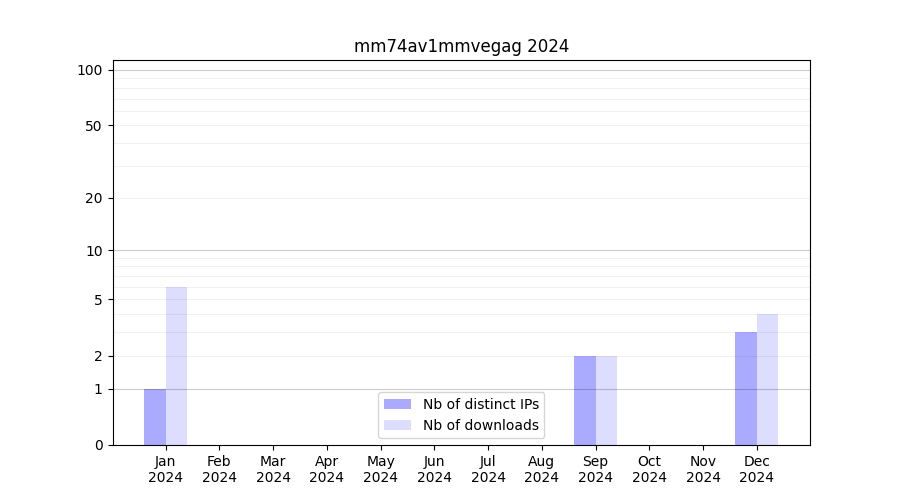
Task: Select the December distinct IPs bar
Action: coord(746,388)
